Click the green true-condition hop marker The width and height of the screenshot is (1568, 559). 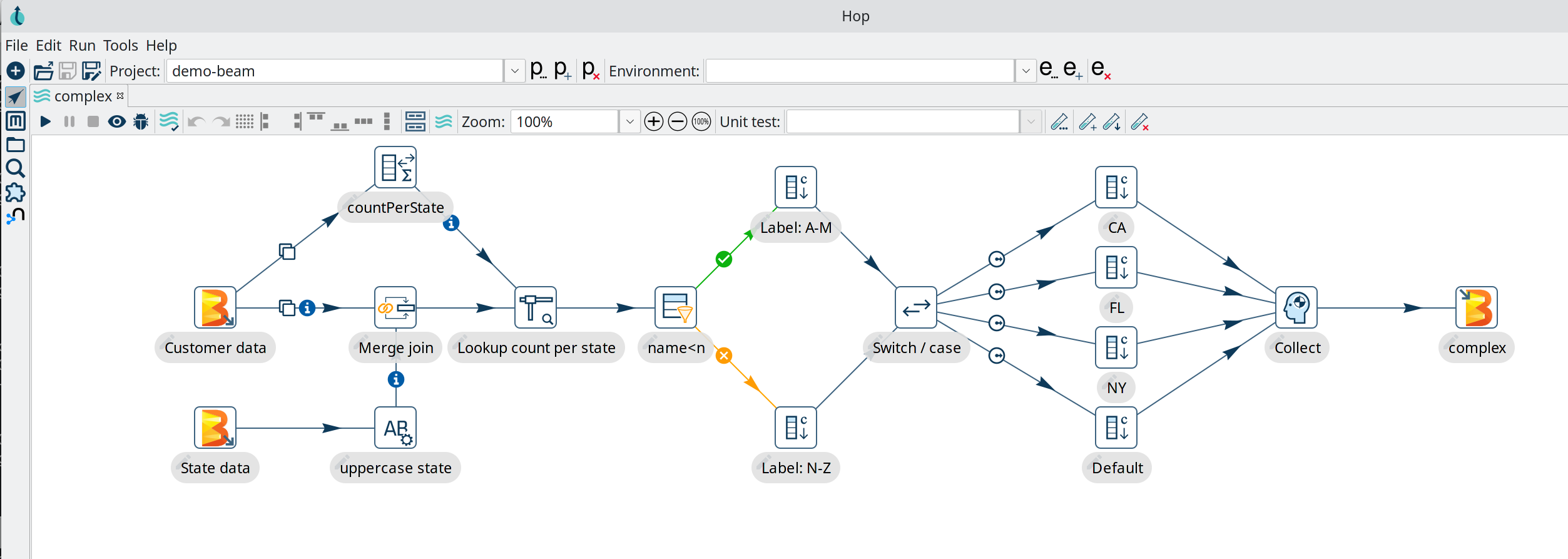coord(724,259)
